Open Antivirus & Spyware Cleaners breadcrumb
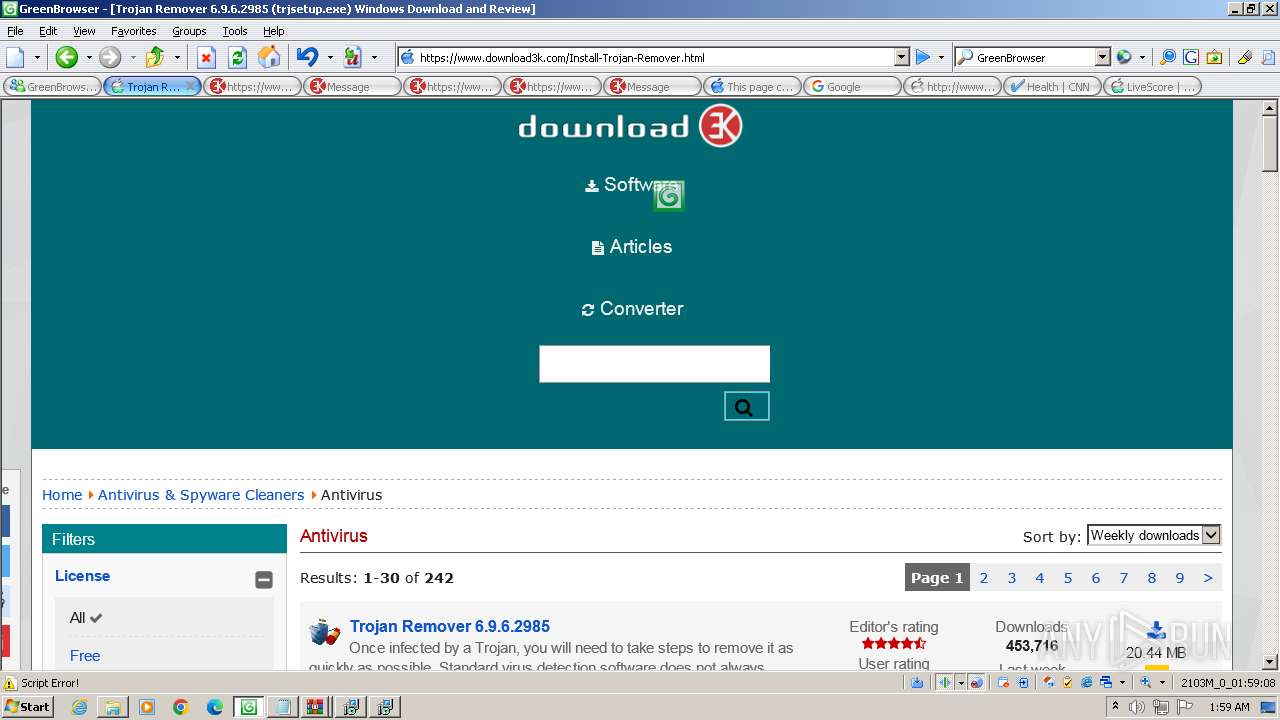This screenshot has height=720, width=1280. [x=201, y=495]
